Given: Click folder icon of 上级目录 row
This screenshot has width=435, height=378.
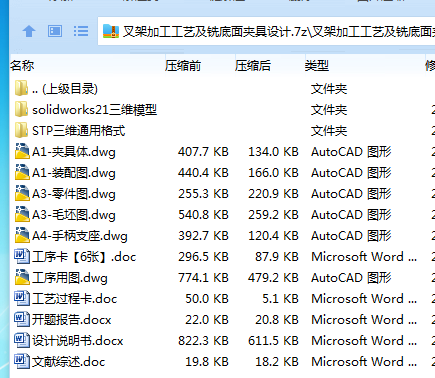Looking at the screenshot, I should (21, 88).
